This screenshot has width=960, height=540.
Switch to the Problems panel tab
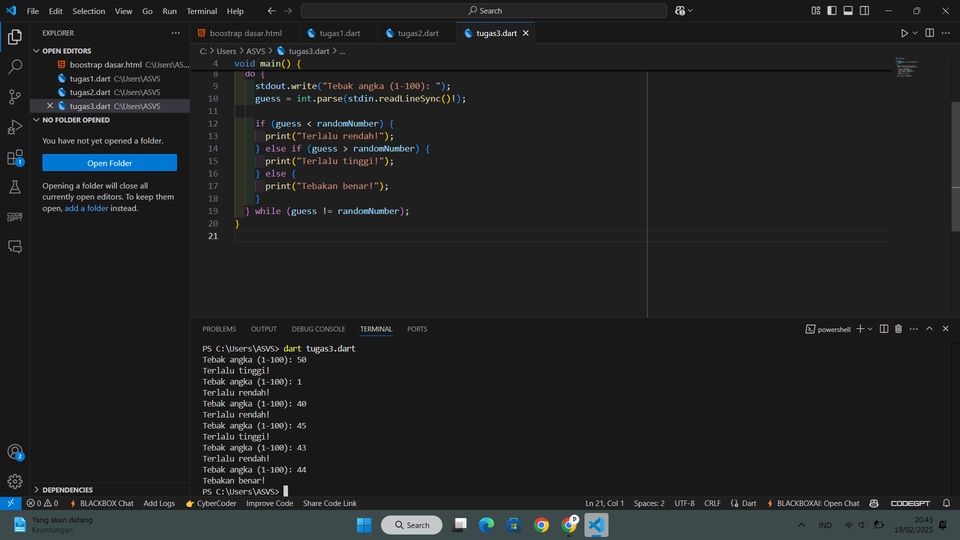click(219, 329)
